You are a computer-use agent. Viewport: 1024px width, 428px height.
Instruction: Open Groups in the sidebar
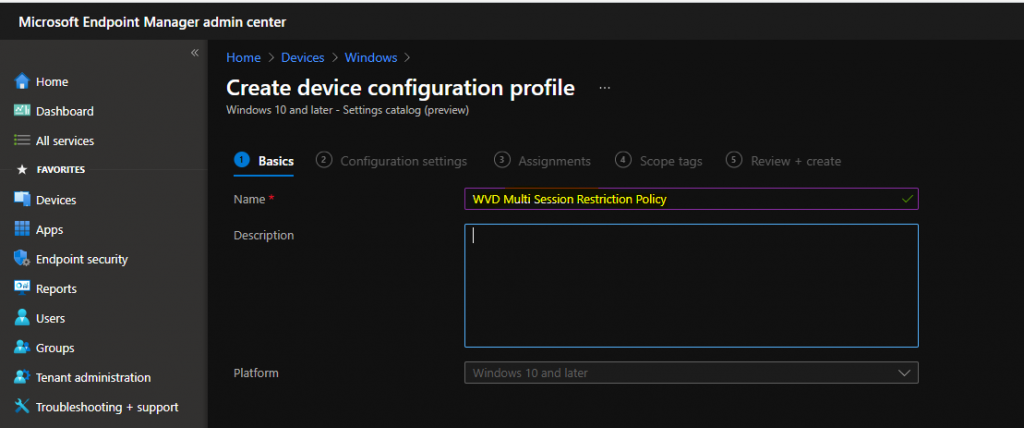(x=55, y=348)
